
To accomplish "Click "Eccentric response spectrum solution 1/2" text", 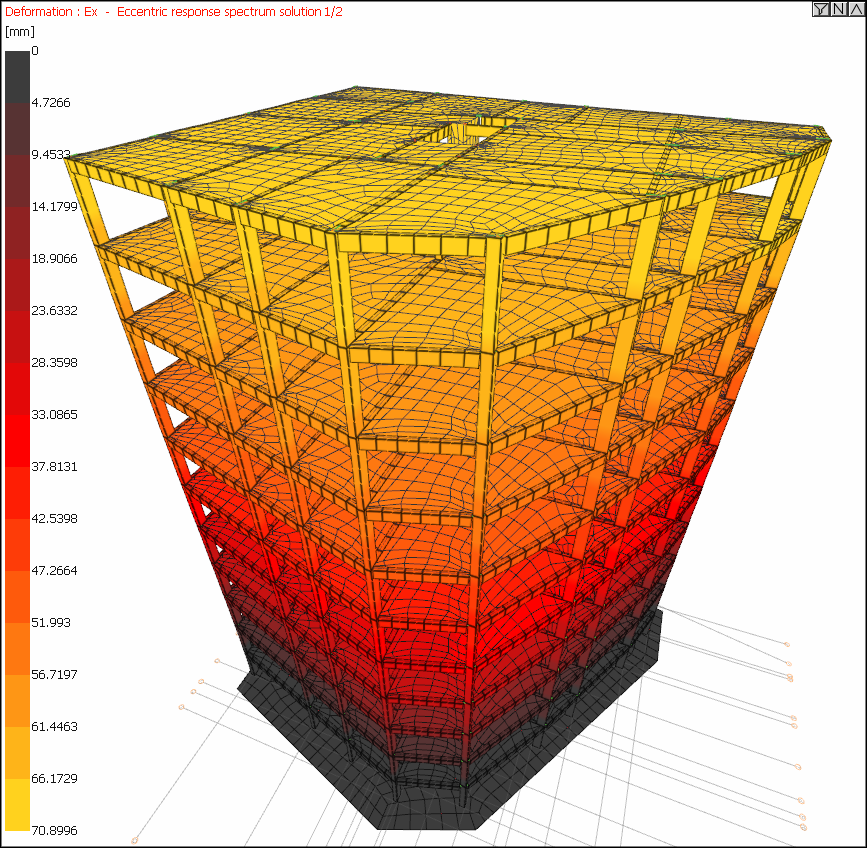I will coord(228,11).
